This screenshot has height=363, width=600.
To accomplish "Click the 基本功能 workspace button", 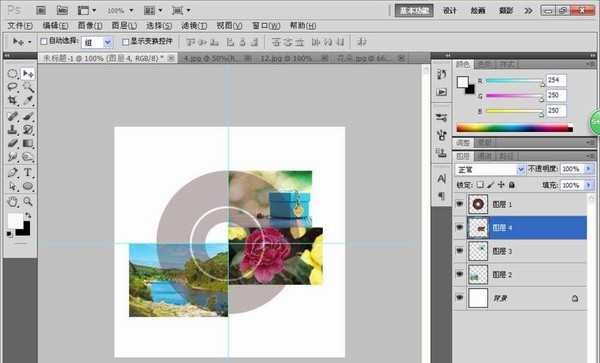I will [414, 11].
